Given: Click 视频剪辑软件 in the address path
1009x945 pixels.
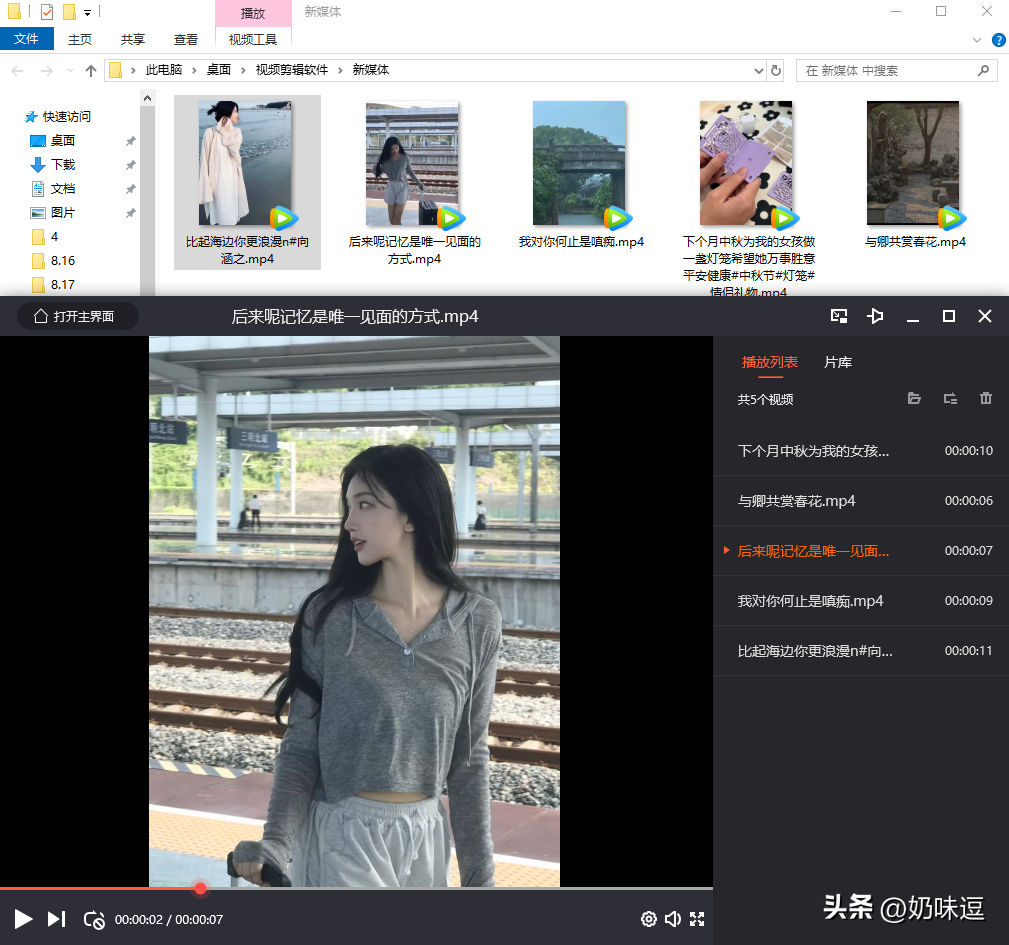Looking at the screenshot, I should click(292, 69).
